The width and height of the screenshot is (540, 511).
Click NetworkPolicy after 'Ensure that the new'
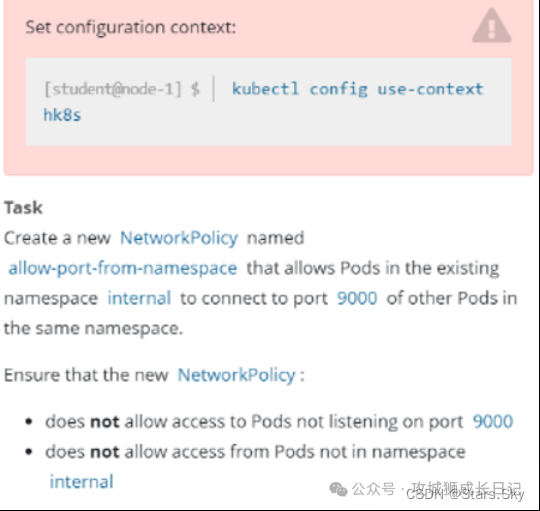[237, 375]
